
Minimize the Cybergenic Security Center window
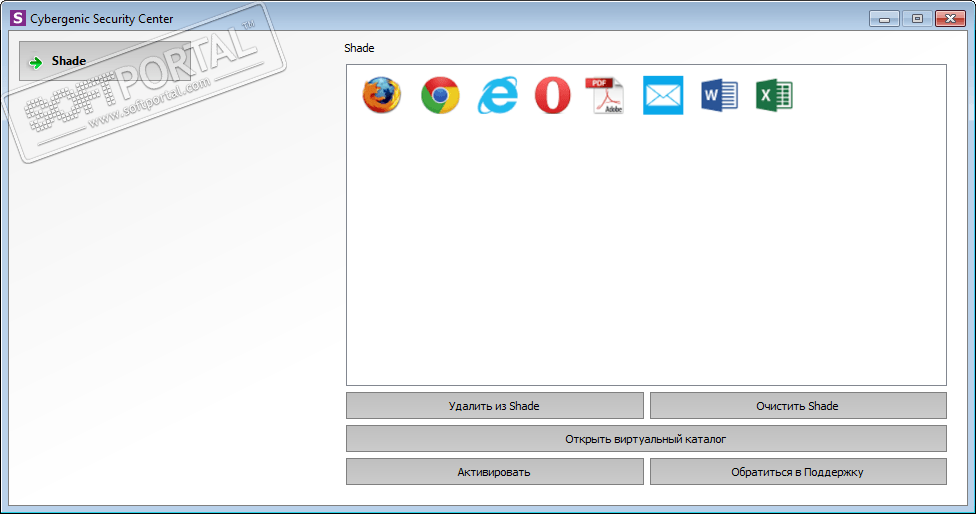(884, 19)
